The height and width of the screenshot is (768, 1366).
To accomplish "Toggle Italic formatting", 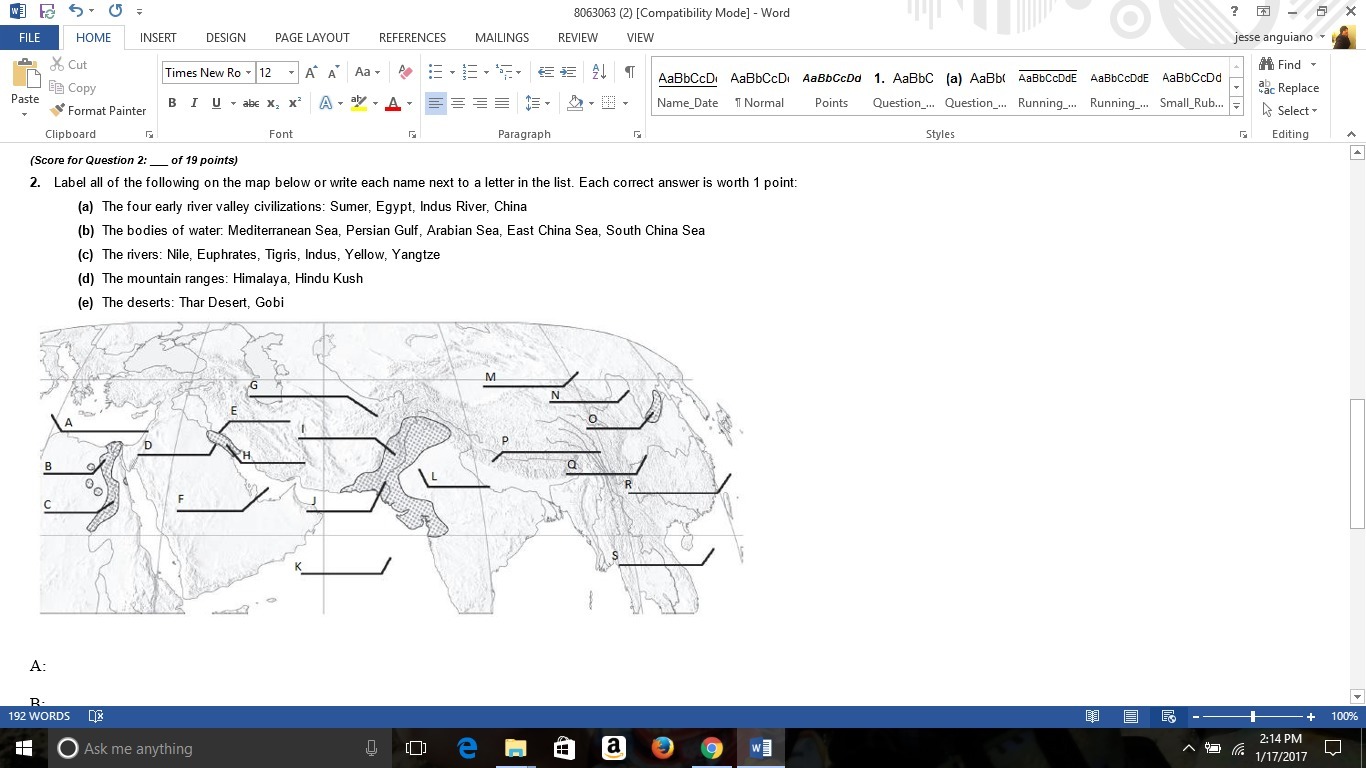I will (x=194, y=103).
